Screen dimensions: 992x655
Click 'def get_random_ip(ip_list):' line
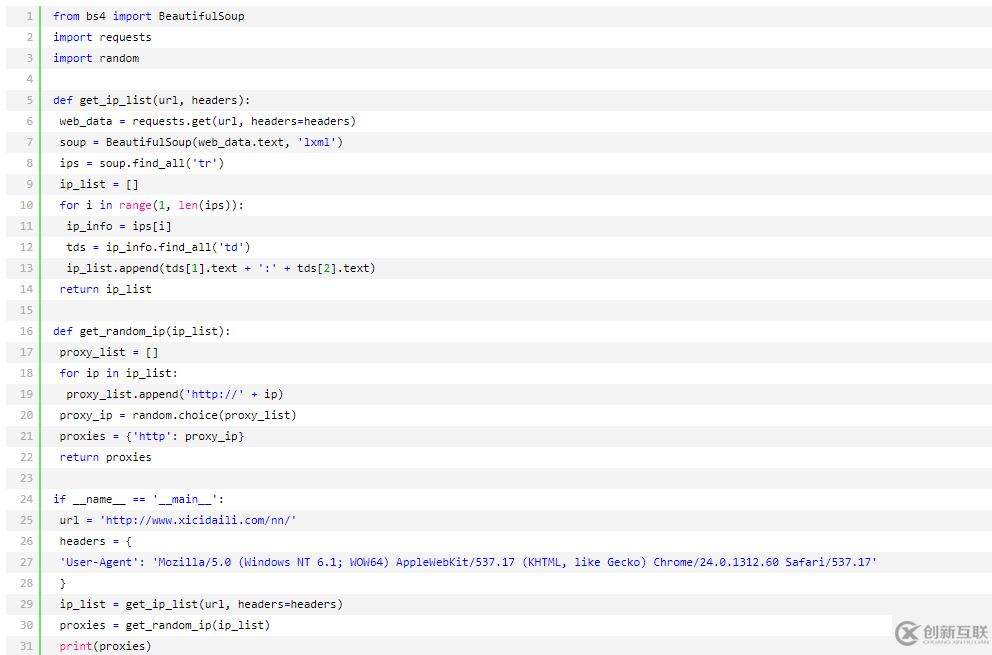142,331
